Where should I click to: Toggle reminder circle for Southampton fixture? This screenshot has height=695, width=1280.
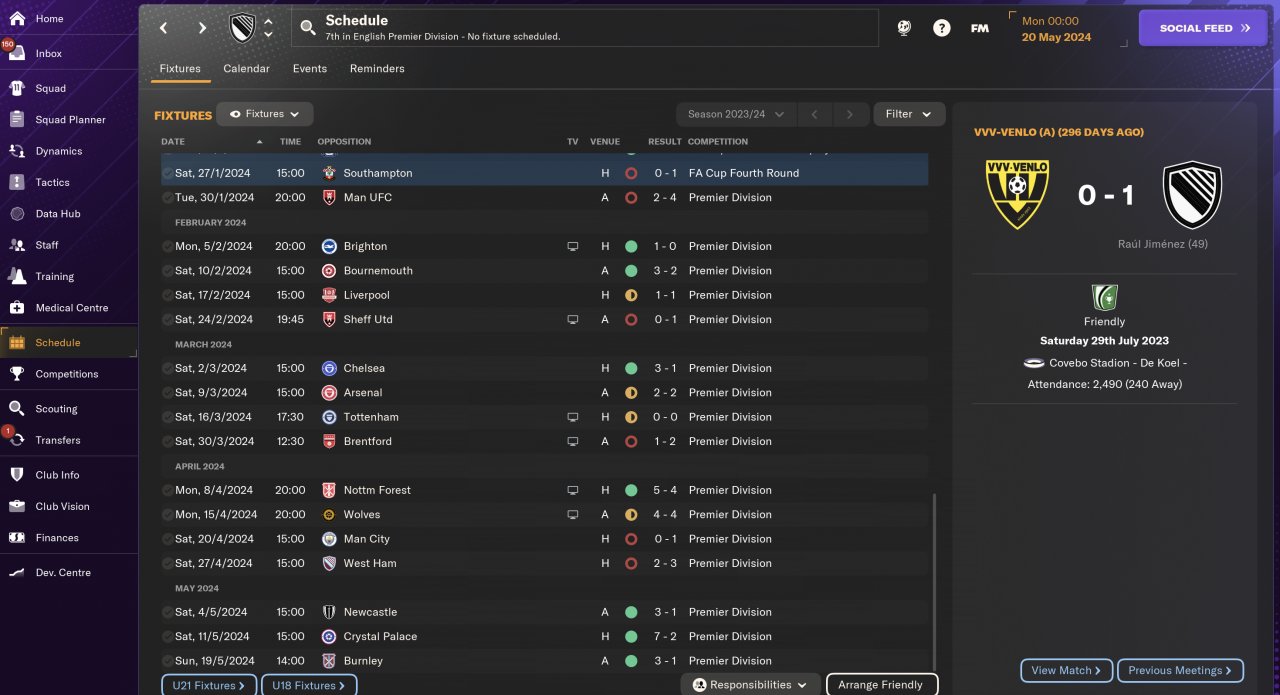[x=167, y=173]
